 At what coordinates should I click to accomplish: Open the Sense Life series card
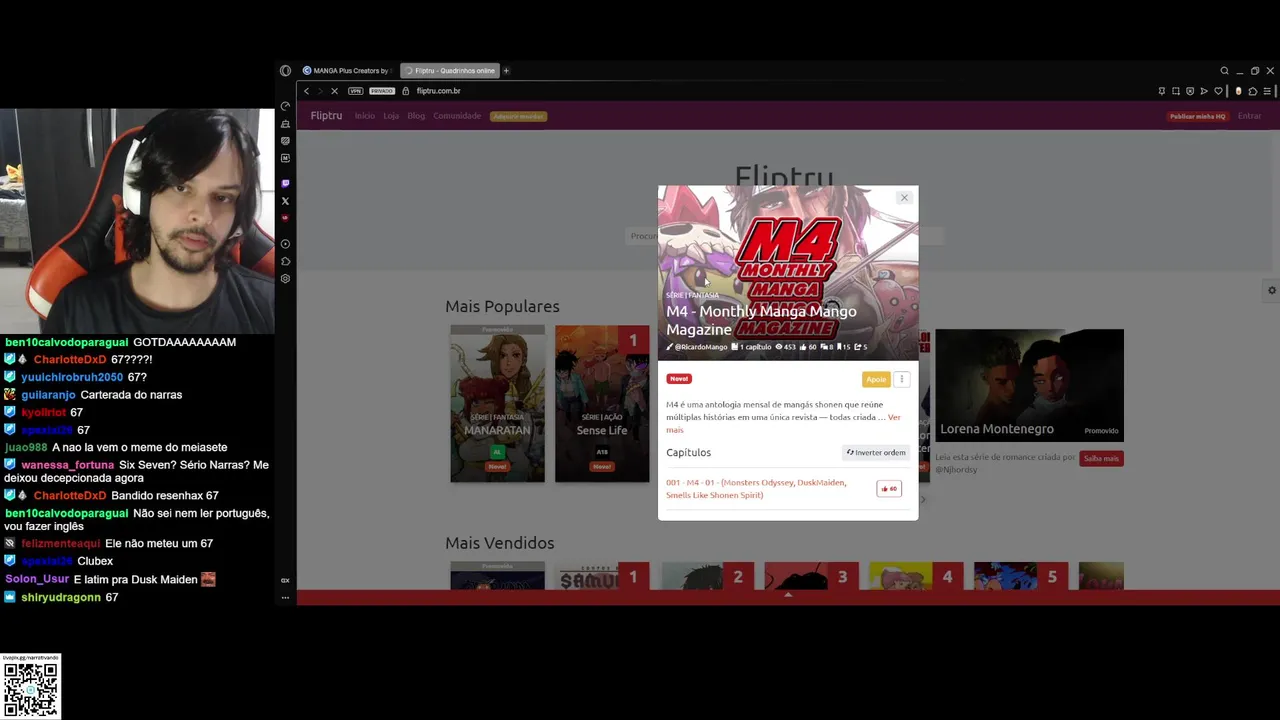click(x=602, y=403)
